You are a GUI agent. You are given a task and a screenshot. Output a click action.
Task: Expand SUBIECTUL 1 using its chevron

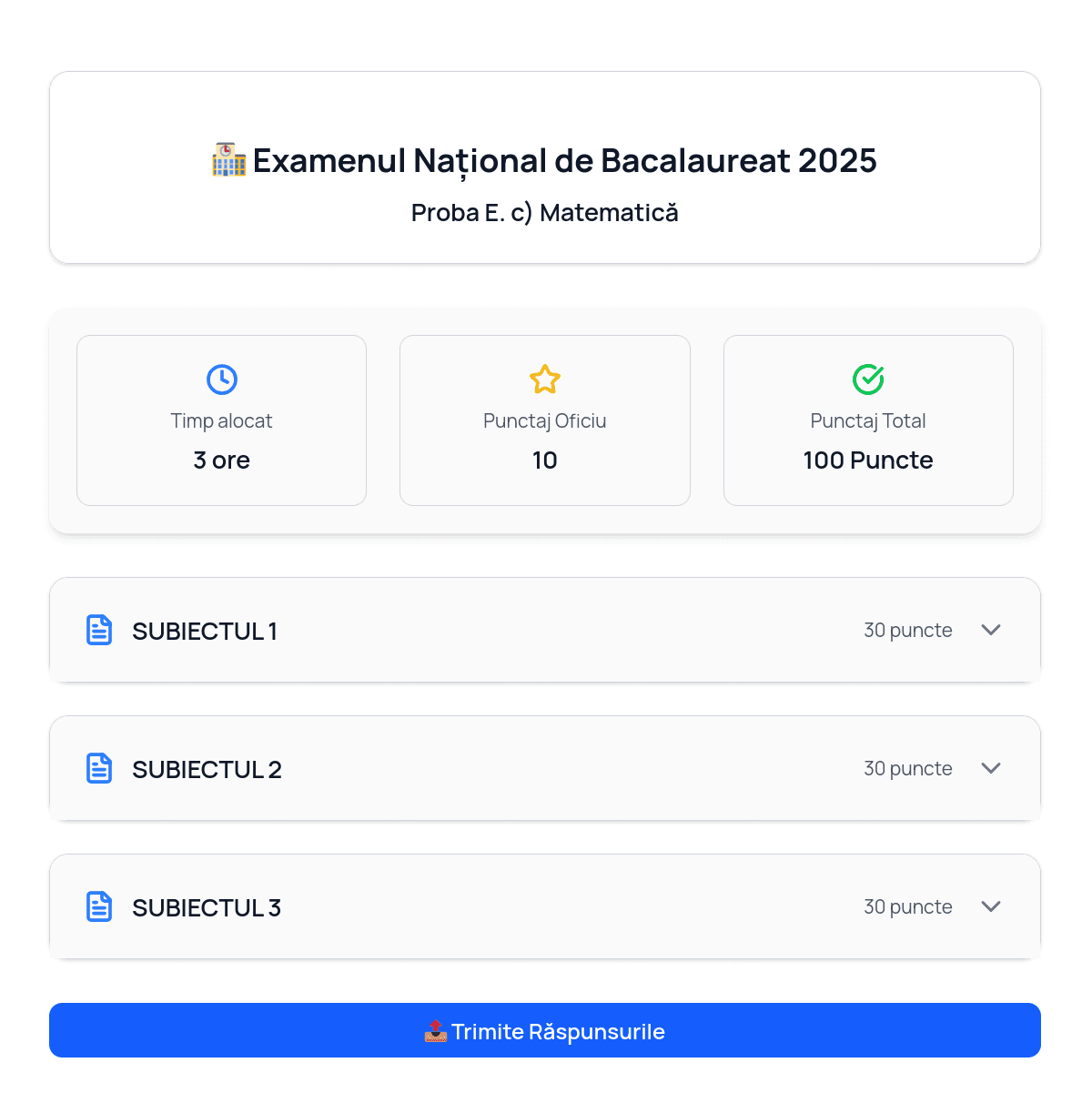pos(991,630)
